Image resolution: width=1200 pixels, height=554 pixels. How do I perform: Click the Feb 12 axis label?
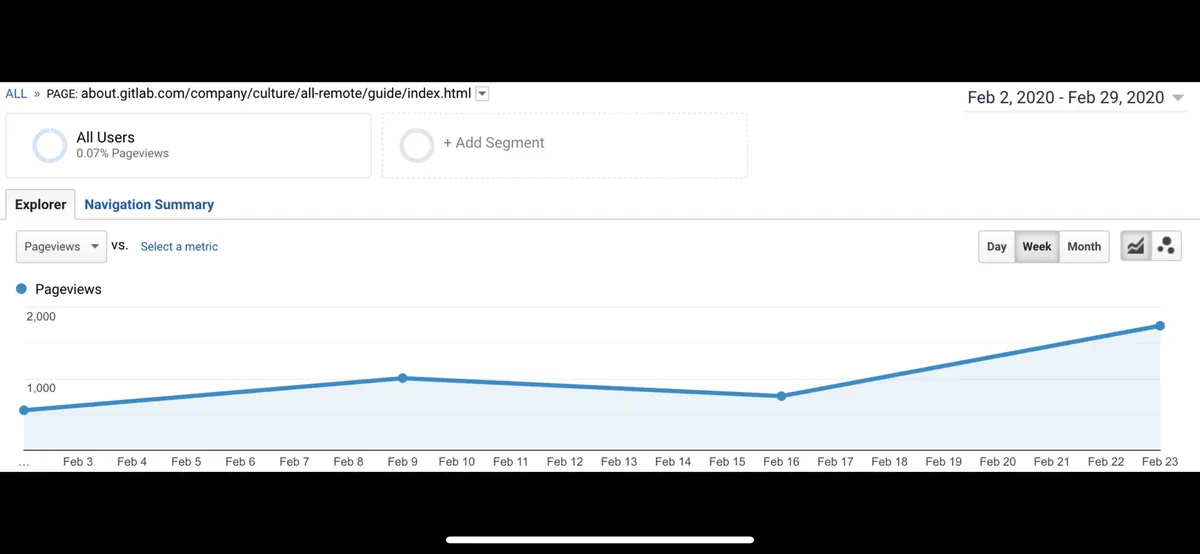564,462
